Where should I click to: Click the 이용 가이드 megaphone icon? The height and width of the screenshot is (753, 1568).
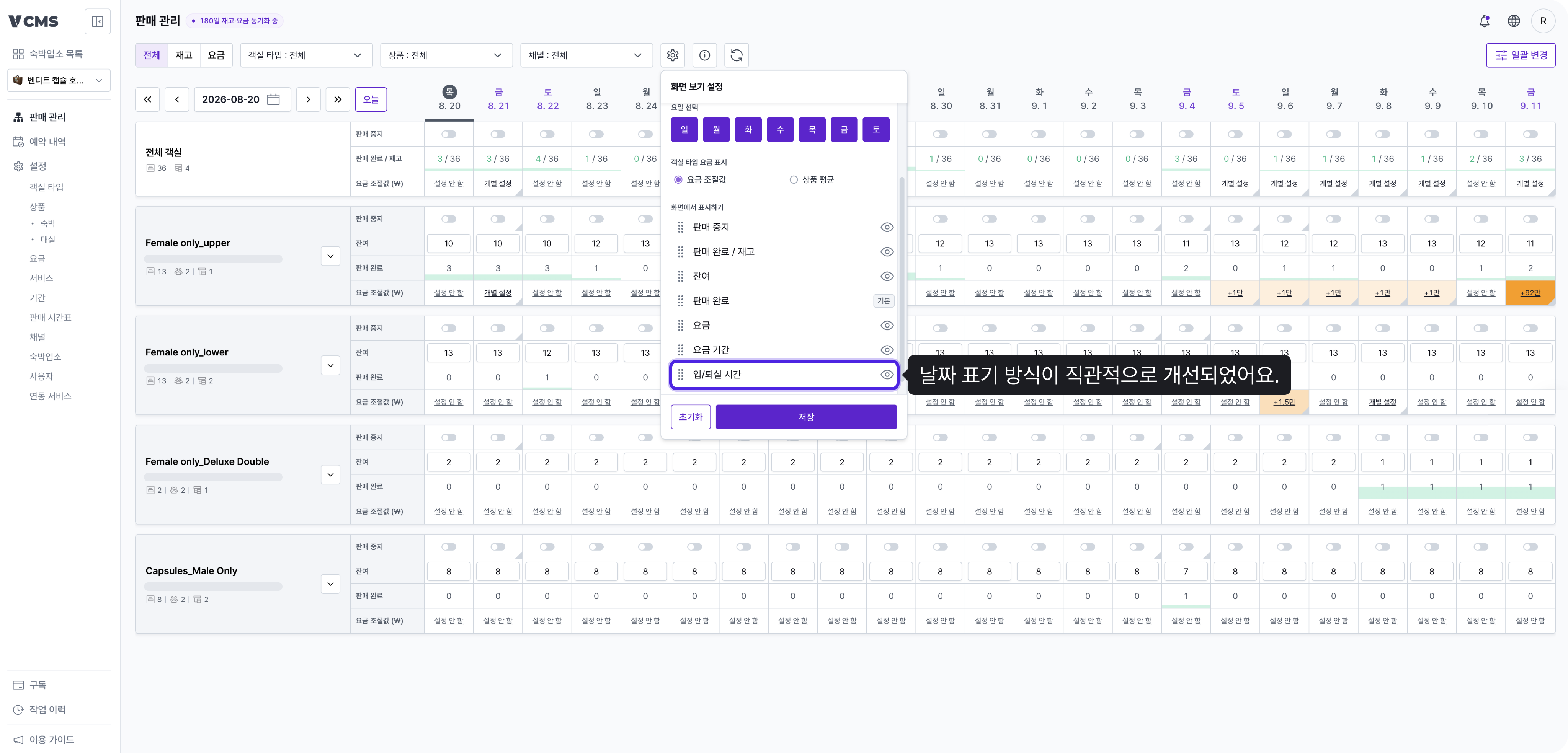[x=18, y=740]
